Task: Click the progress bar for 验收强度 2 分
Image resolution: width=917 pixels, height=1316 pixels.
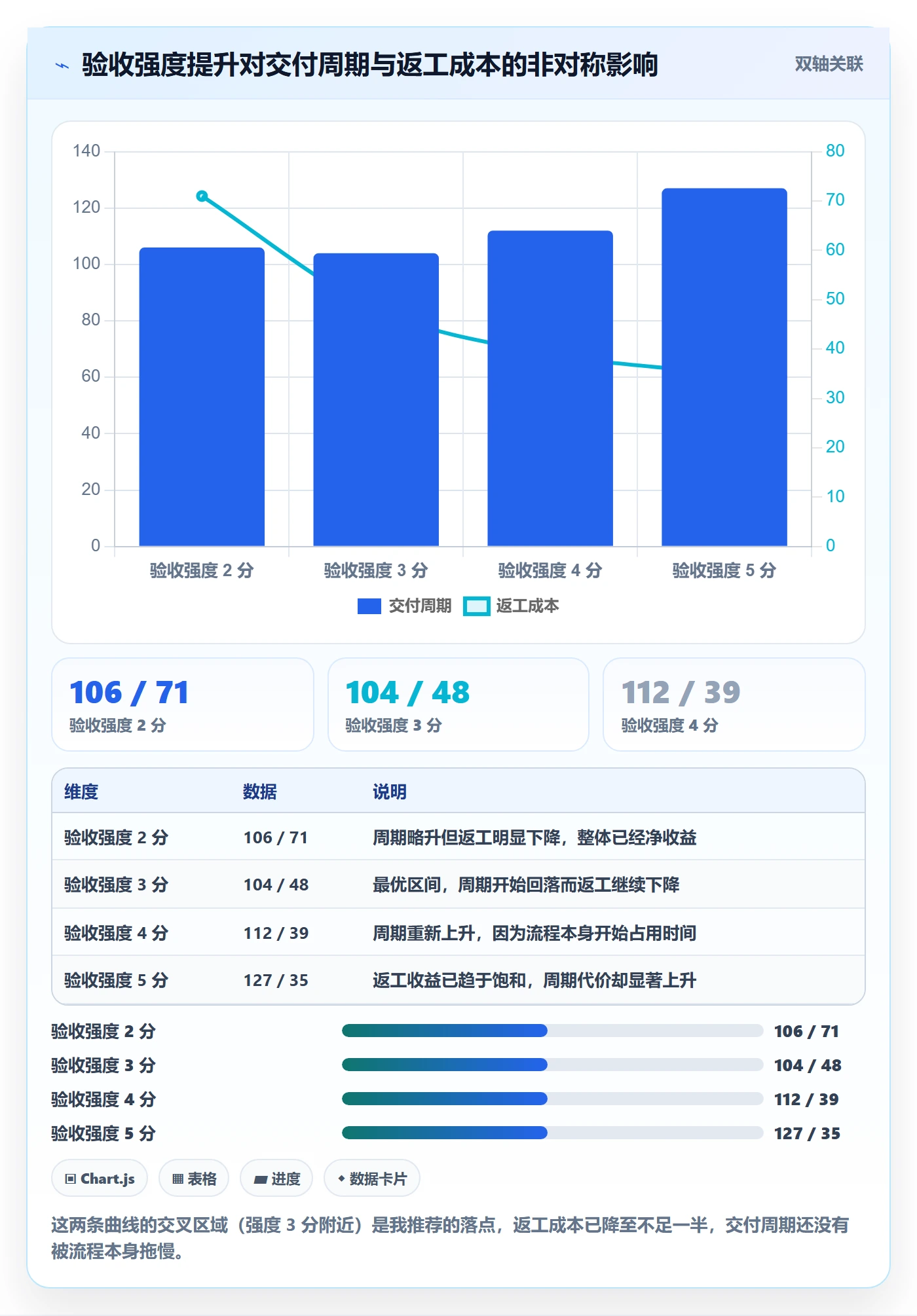Action: pyautogui.click(x=552, y=1031)
